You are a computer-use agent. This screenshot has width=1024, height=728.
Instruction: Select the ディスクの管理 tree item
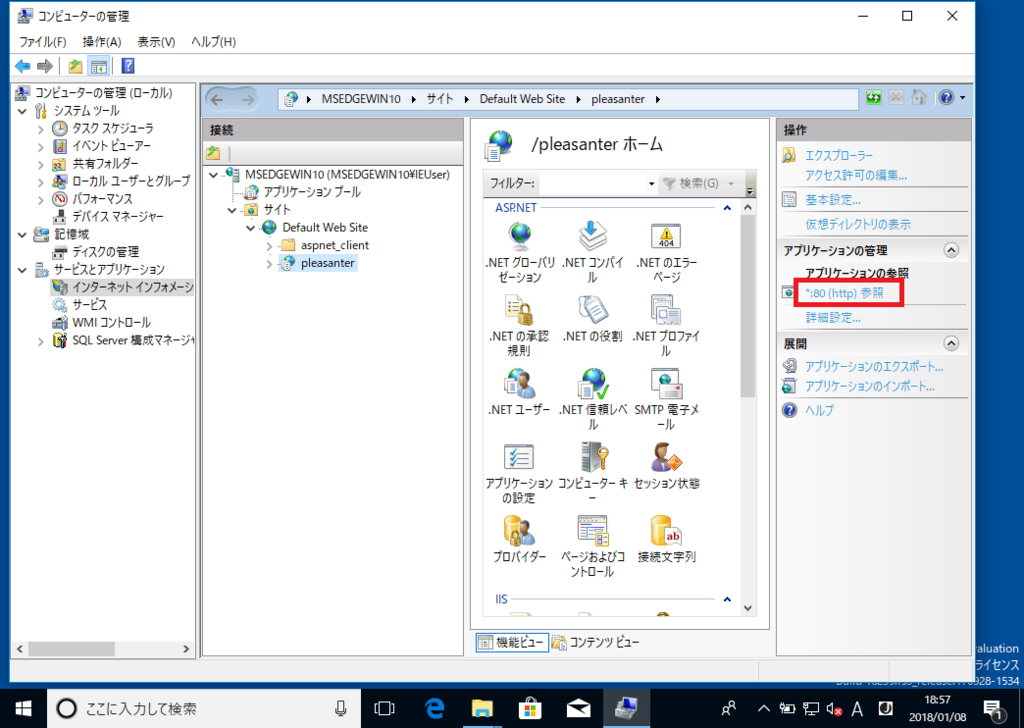pyautogui.click(x=105, y=252)
